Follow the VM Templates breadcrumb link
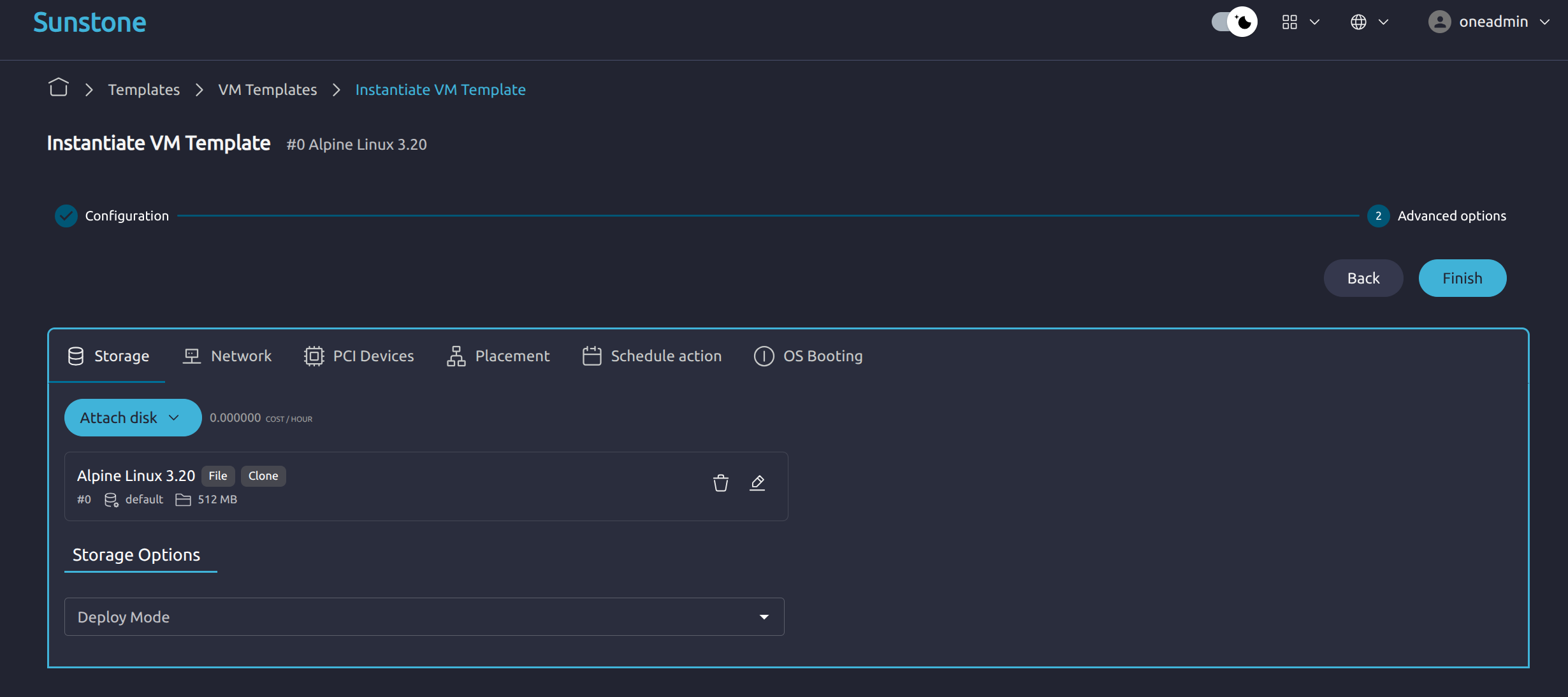The image size is (1568, 697). [268, 90]
